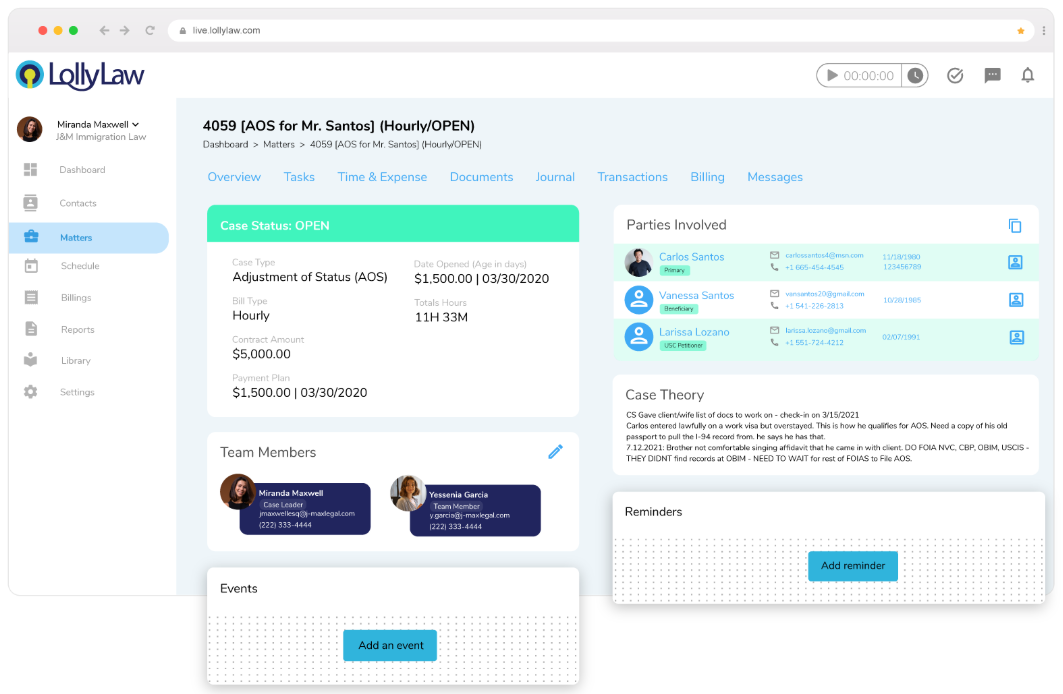Click the Schedule calendar icon in sidebar
This screenshot has height=694, width=1063.
coord(31,266)
